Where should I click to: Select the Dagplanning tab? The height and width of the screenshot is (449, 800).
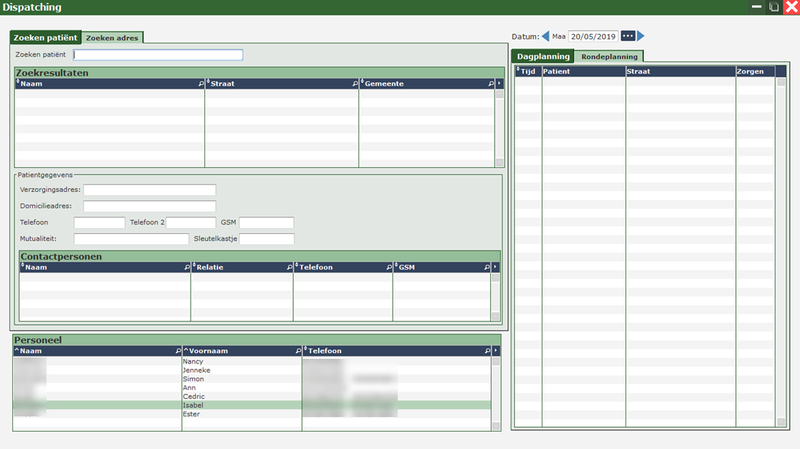click(542, 56)
